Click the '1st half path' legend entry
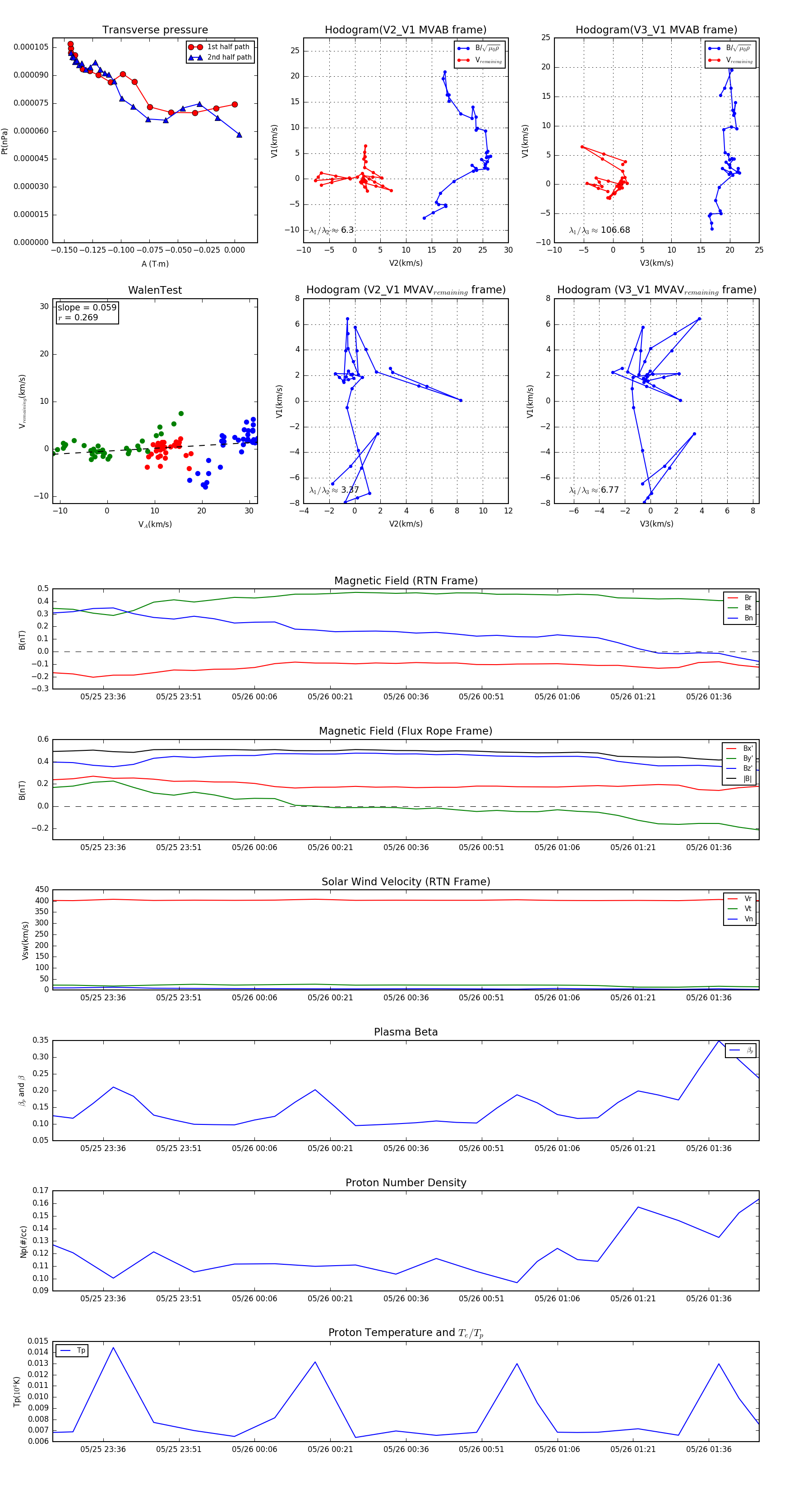Image resolution: width=812 pixels, height=1489 pixels. (x=220, y=47)
